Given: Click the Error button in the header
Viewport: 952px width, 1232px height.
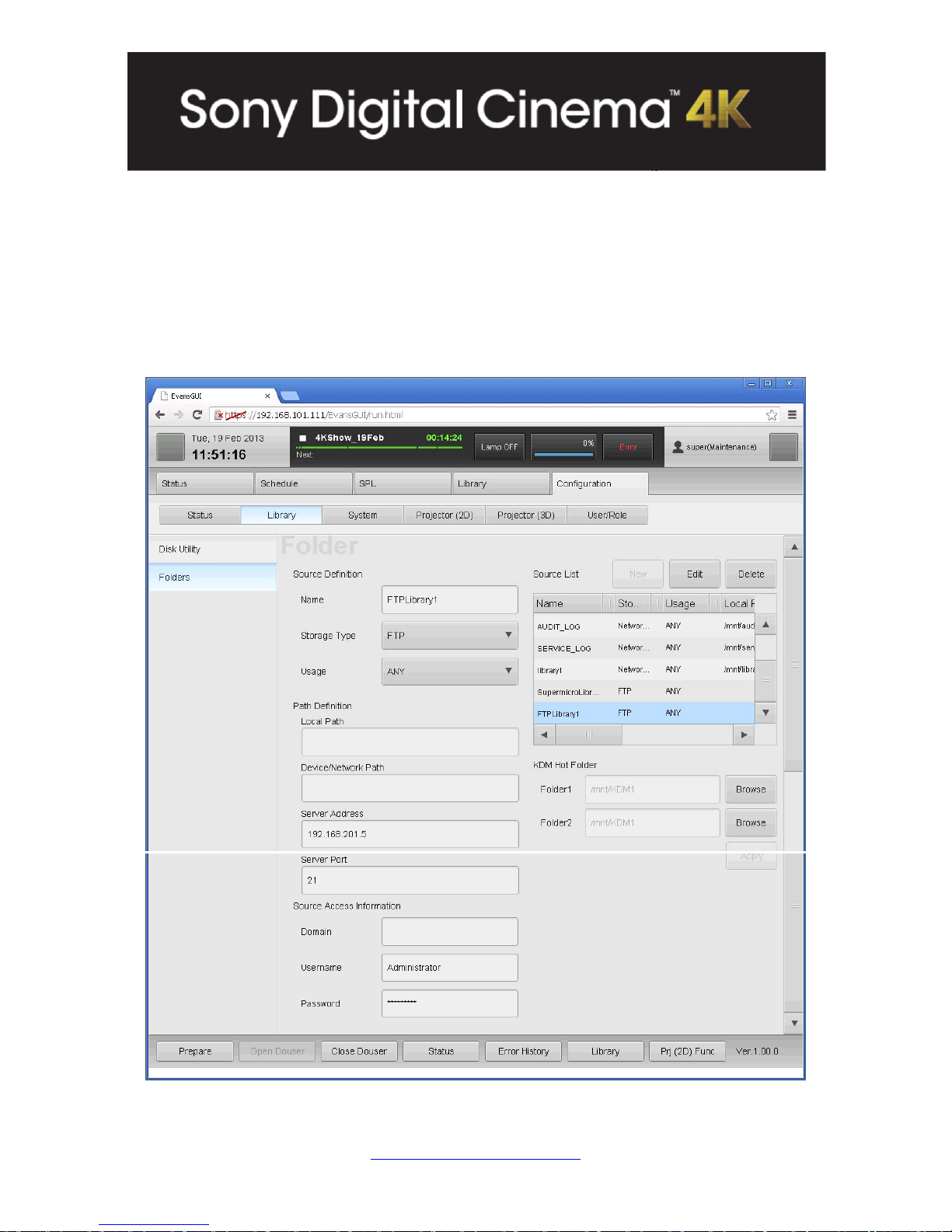Looking at the screenshot, I should [628, 447].
